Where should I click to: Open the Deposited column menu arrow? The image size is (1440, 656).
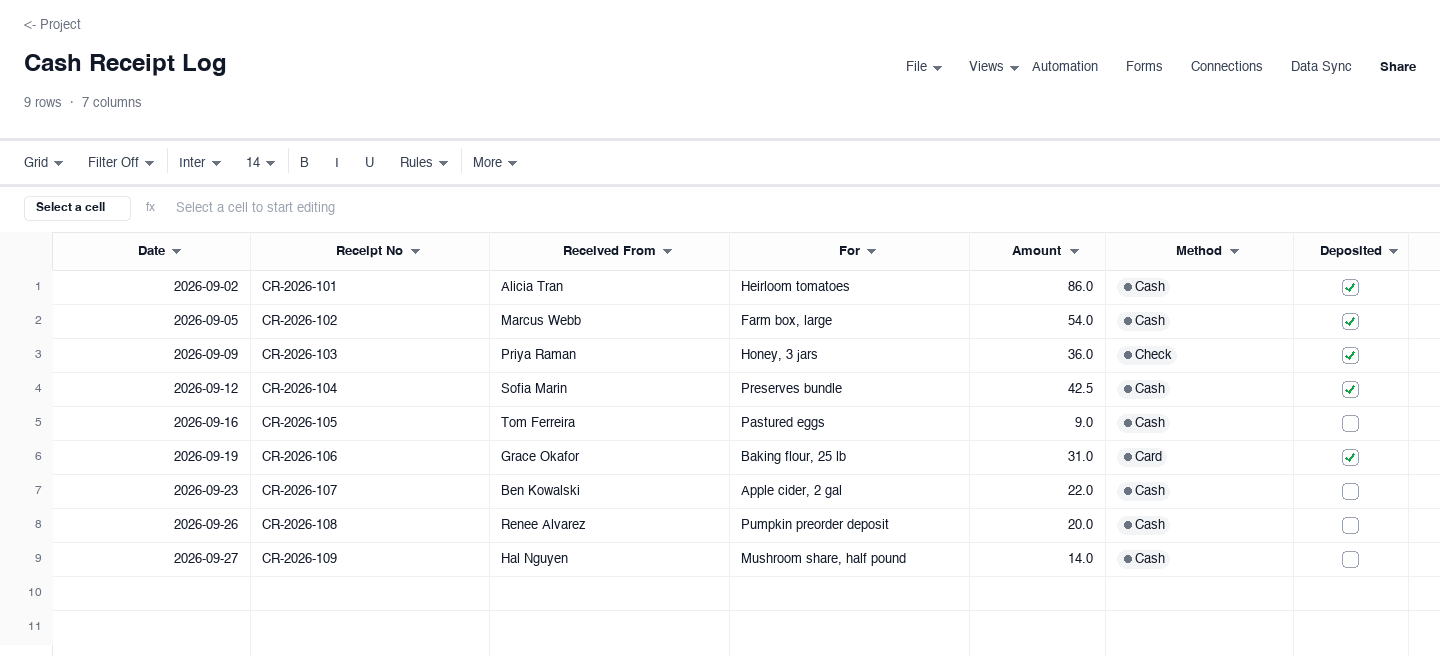pyautogui.click(x=1393, y=251)
